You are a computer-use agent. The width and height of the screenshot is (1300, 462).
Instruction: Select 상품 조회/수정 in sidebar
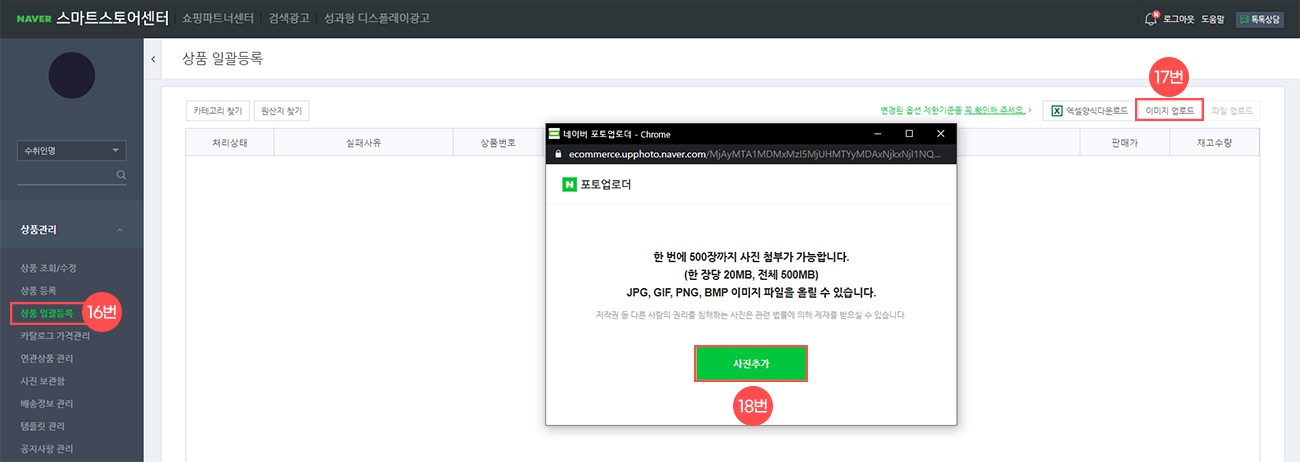(x=48, y=268)
